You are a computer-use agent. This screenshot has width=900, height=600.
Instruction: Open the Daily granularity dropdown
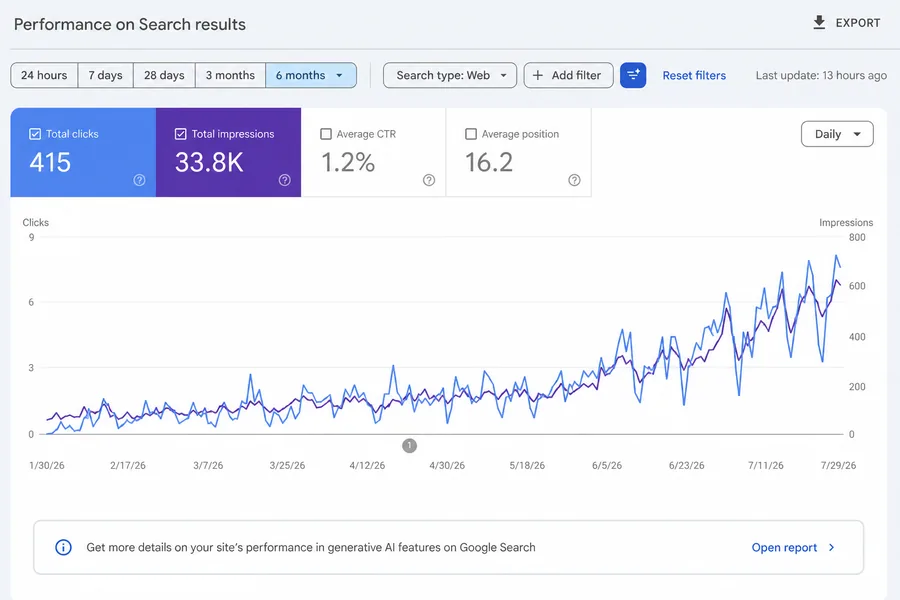[837, 134]
